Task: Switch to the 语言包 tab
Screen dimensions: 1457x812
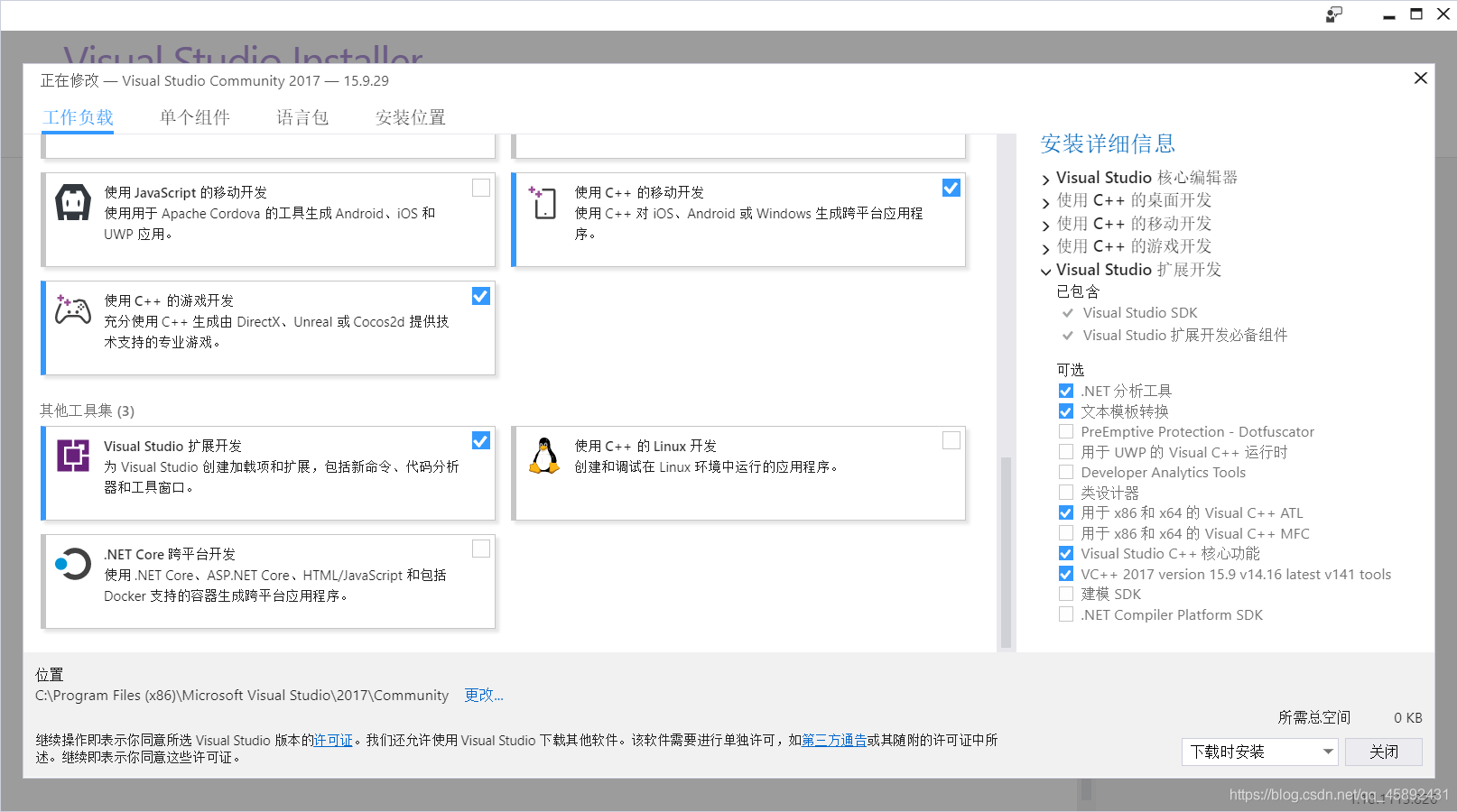Action: [x=302, y=117]
